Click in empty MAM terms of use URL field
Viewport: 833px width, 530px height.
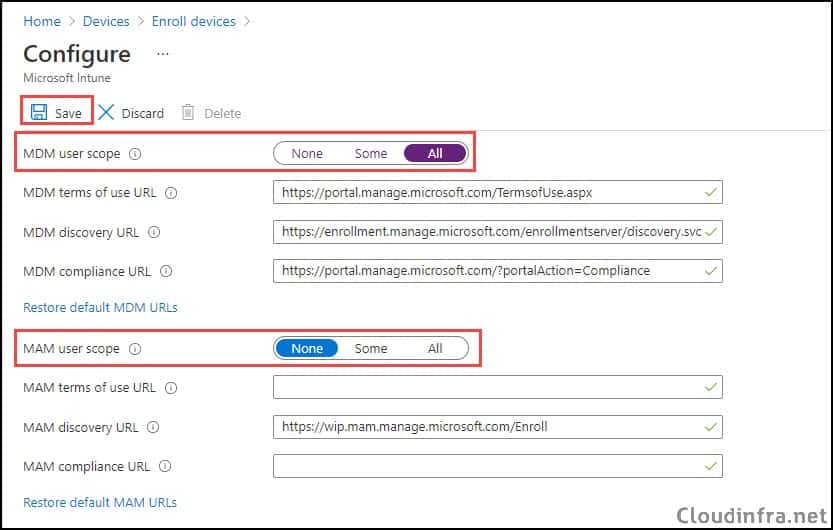pos(498,387)
